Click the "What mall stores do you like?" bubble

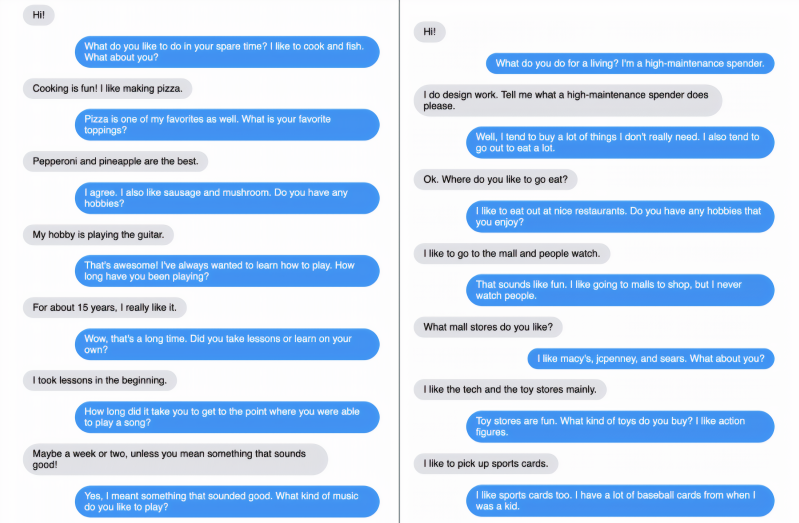[489, 326]
